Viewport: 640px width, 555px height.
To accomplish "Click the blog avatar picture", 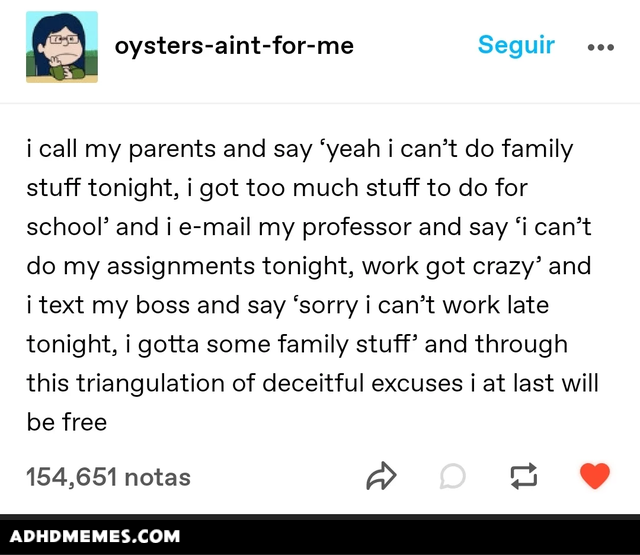I will point(62,46).
